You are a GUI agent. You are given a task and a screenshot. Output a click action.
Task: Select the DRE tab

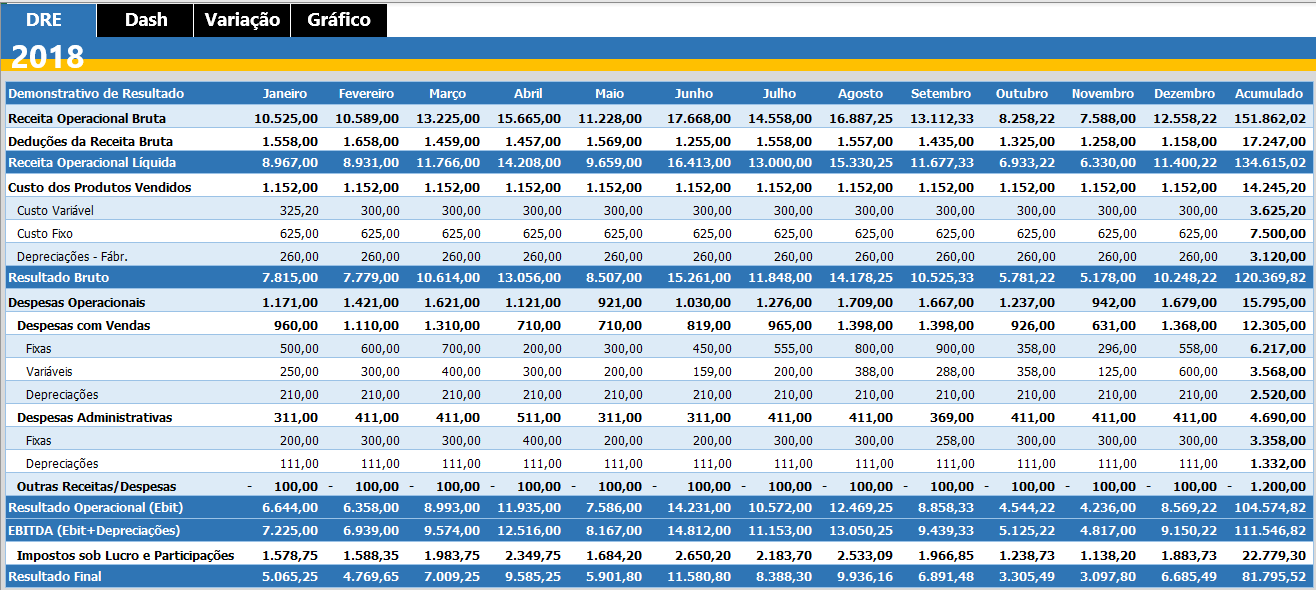pyautogui.click(x=46, y=20)
